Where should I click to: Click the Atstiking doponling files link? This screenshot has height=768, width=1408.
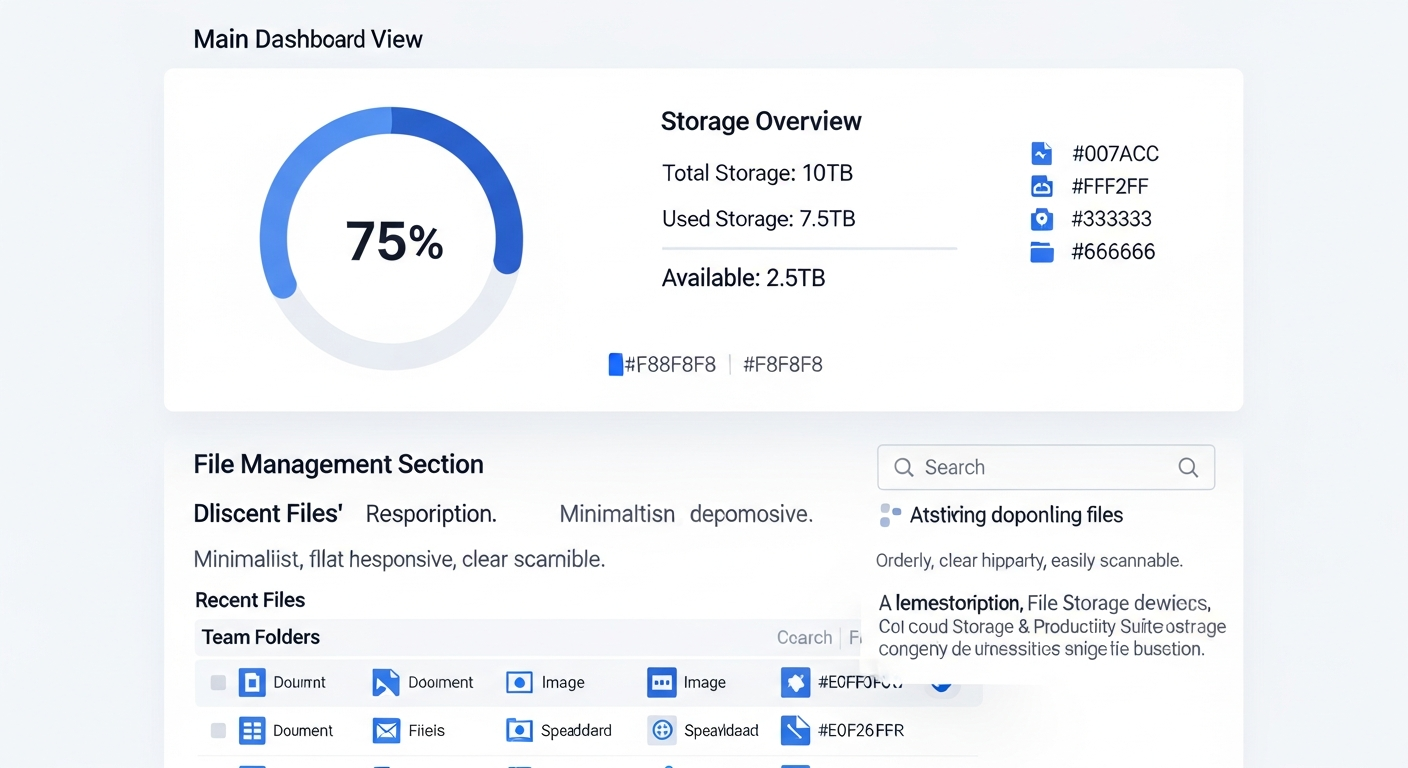(1016, 515)
